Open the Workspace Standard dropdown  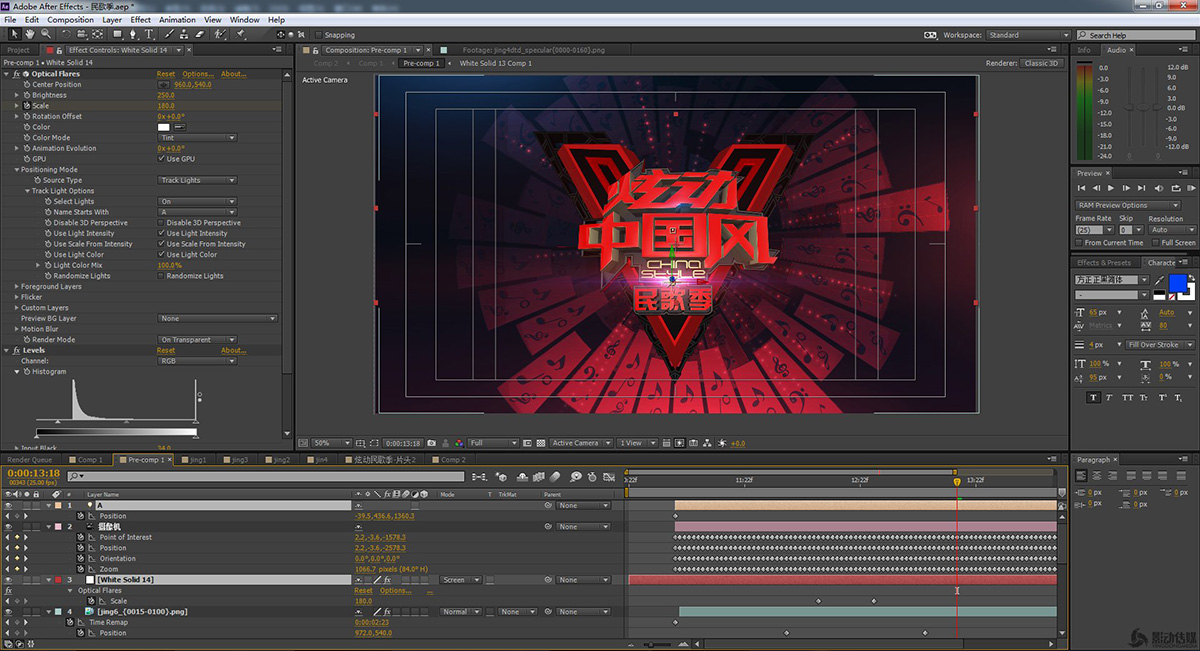1028,35
